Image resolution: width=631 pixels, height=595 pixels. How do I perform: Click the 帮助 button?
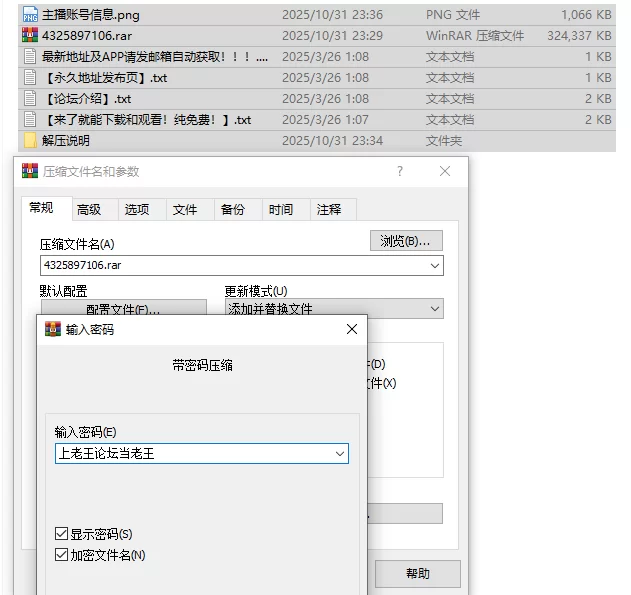[418, 573]
